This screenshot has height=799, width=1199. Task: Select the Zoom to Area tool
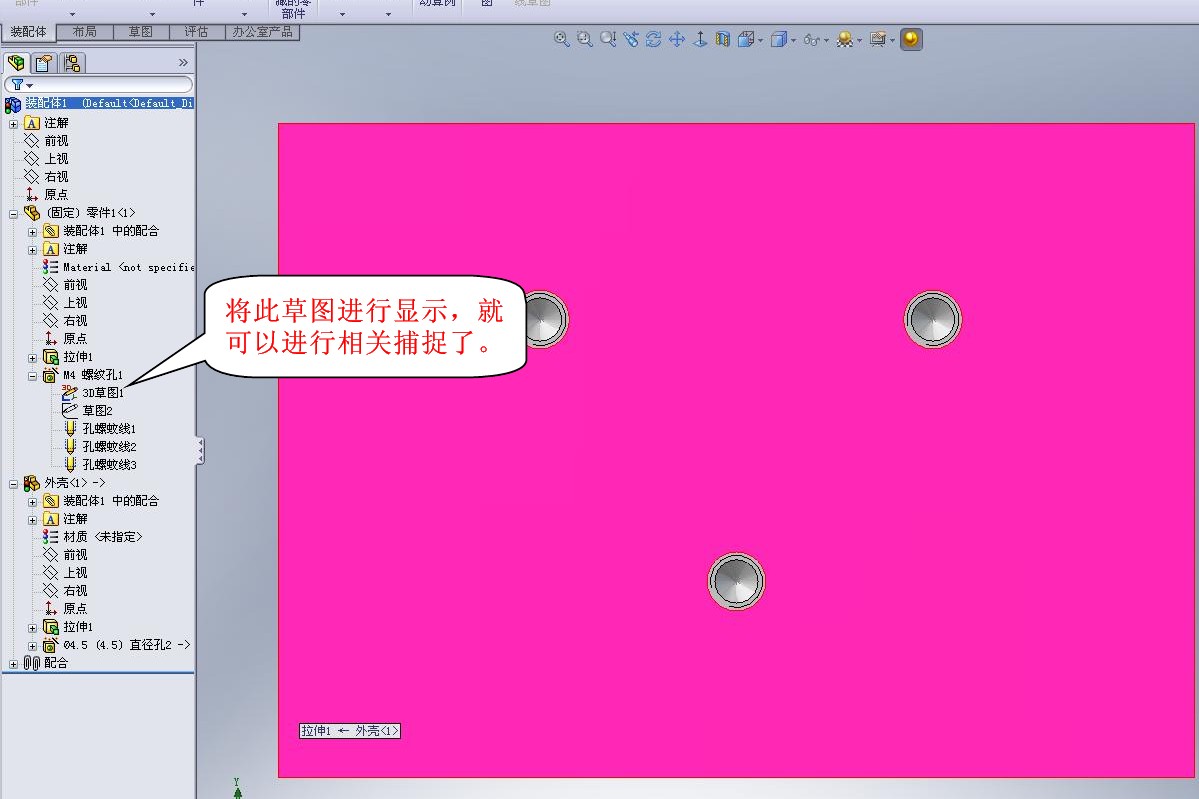pos(584,39)
